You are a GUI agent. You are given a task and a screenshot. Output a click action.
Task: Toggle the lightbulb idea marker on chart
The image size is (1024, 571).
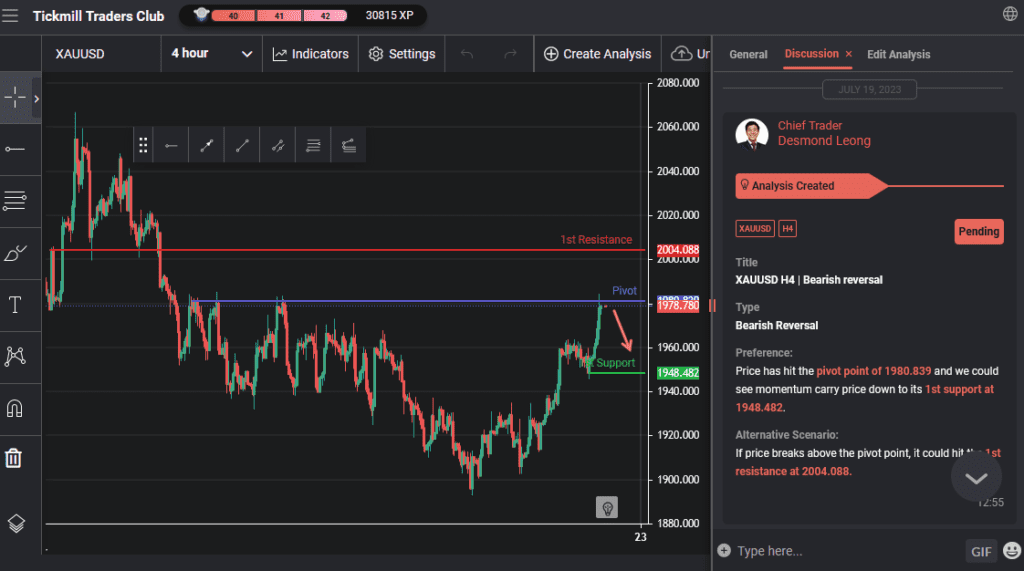click(x=606, y=507)
